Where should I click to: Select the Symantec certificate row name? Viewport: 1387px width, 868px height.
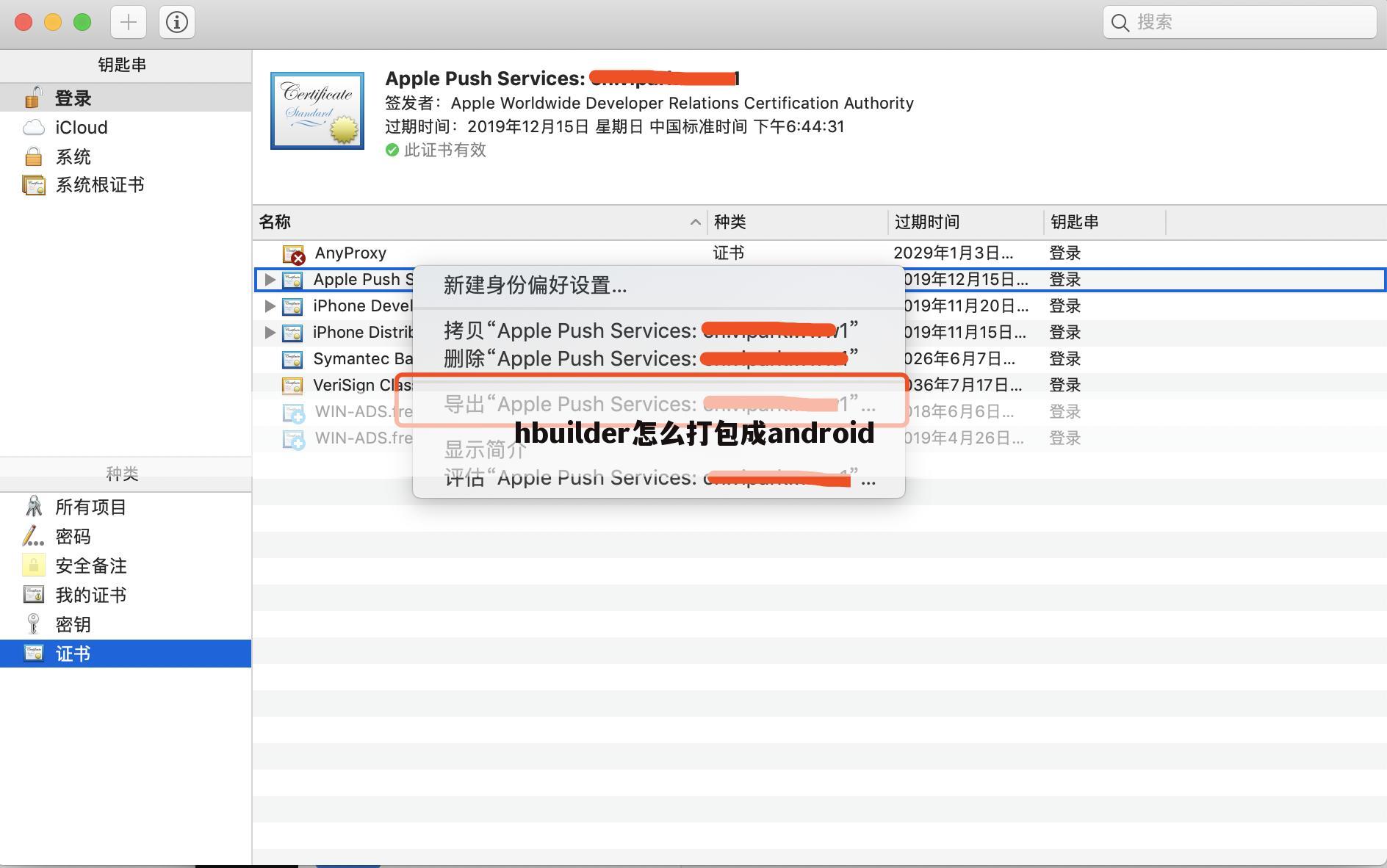point(363,358)
